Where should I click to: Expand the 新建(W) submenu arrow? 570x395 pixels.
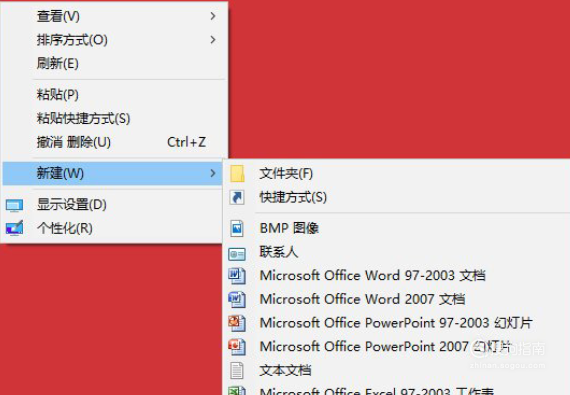[213, 173]
